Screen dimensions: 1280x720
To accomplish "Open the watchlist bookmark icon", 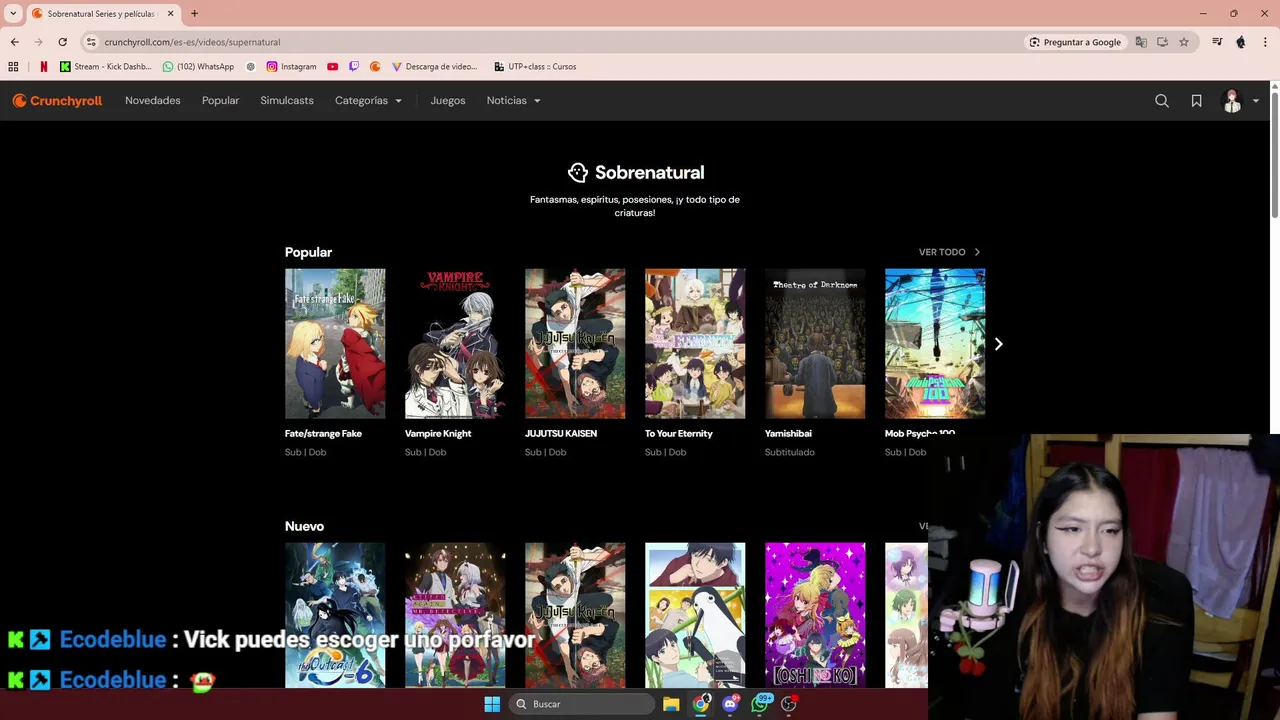I will click(x=1196, y=101).
